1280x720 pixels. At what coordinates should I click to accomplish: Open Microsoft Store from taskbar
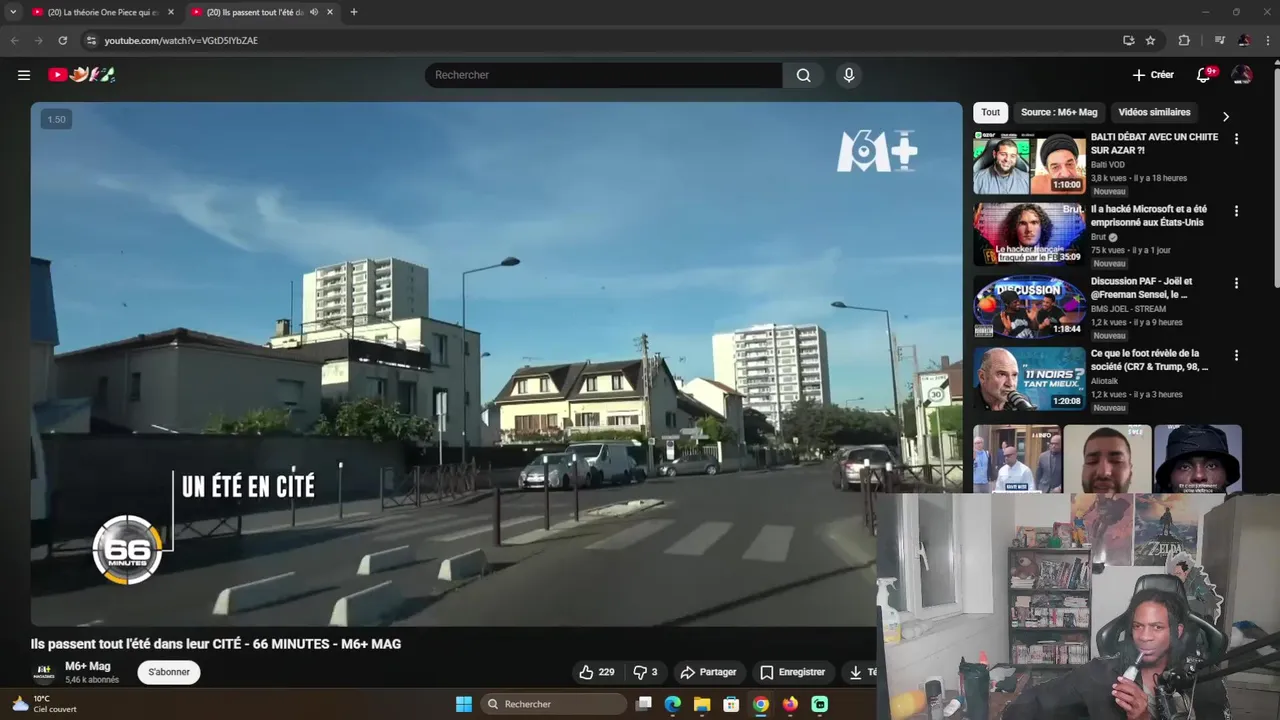pyautogui.click(x=731, y=704)
